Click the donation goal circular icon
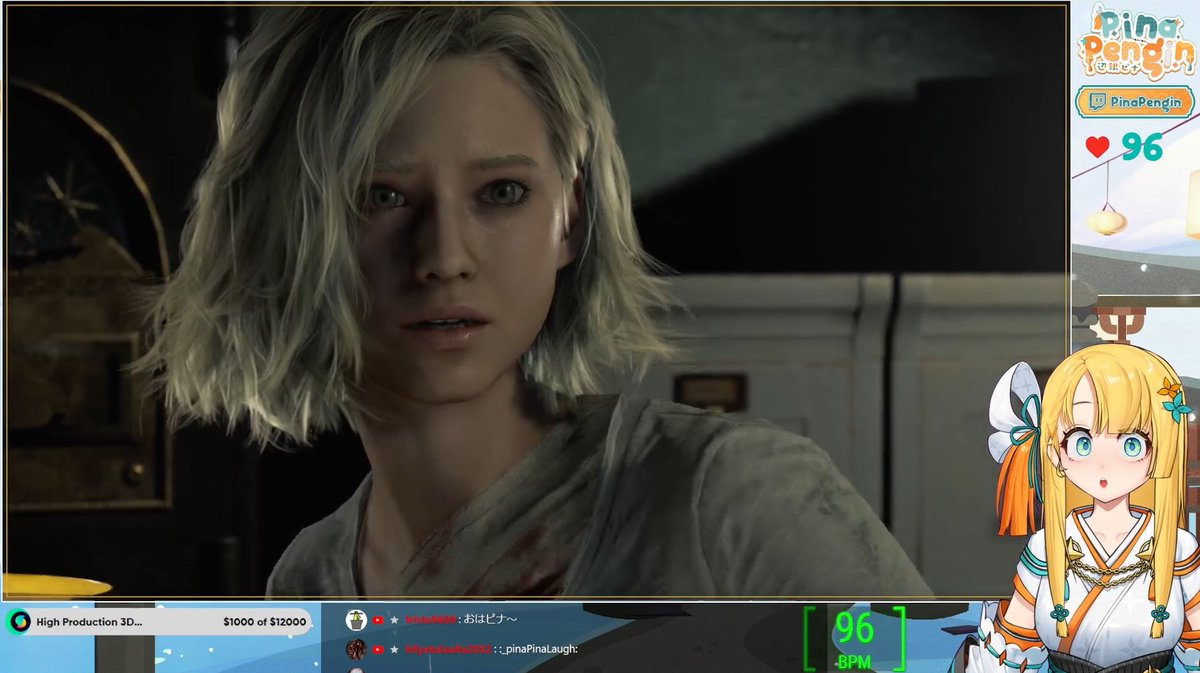 tap(18, 622)
